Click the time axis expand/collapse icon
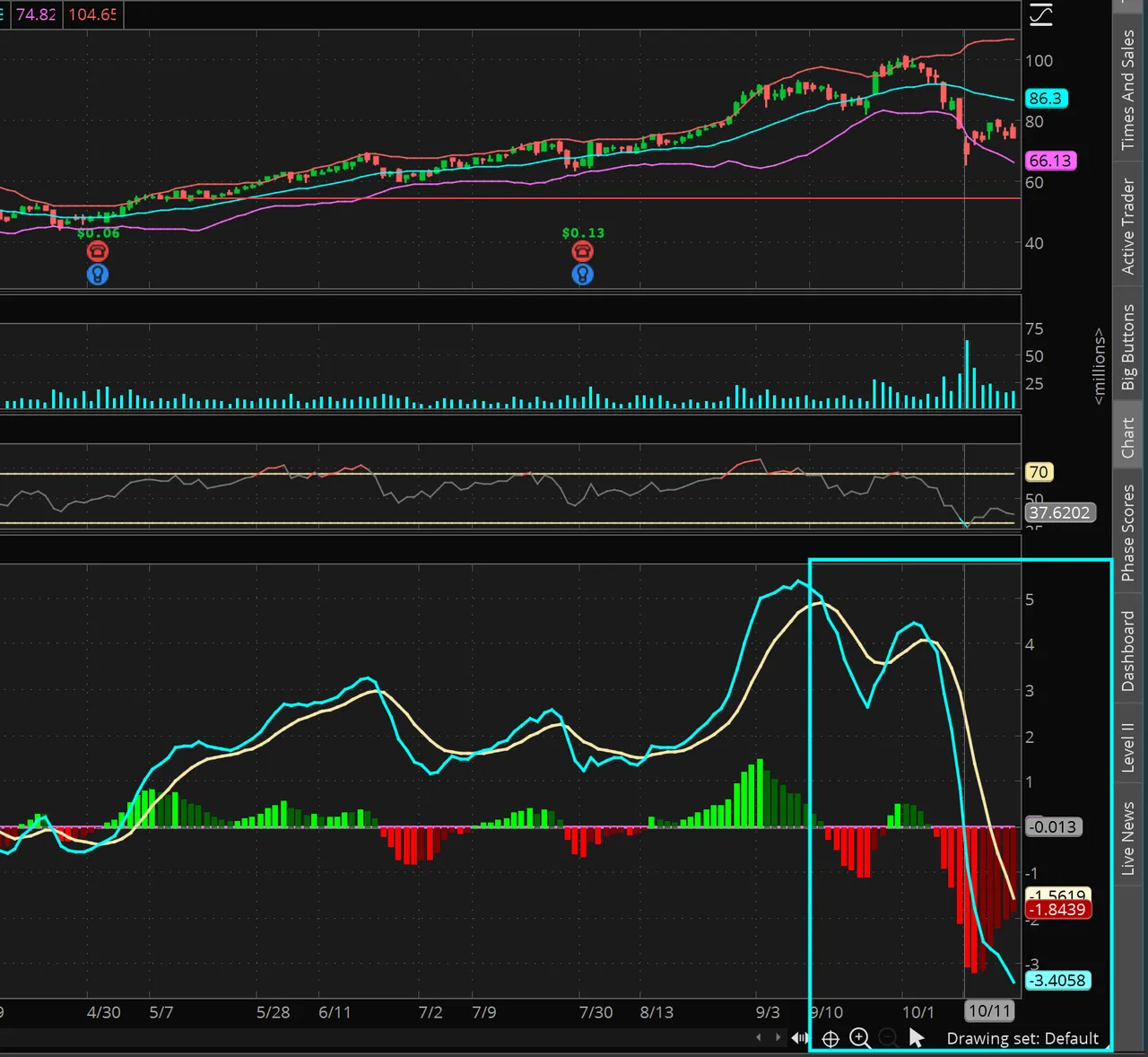Image resolution: width=1148 pixels, height=1057 pixels. tap(799, 1038)
